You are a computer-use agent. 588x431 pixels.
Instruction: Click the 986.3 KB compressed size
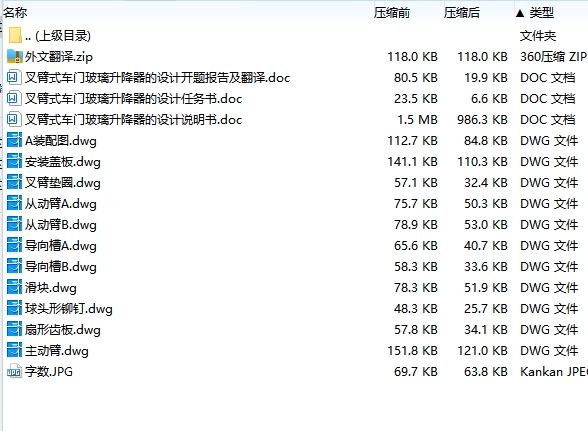[482, 119]
